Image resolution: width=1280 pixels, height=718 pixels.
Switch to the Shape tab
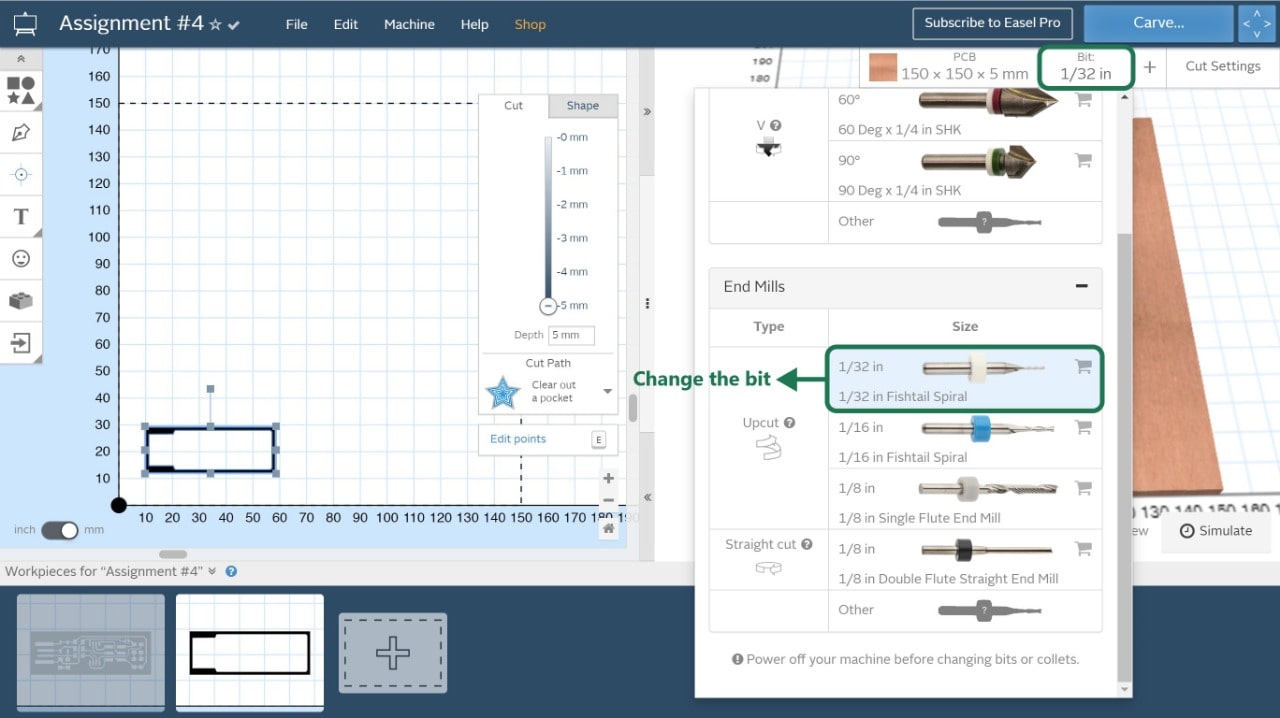coord(583,106)
